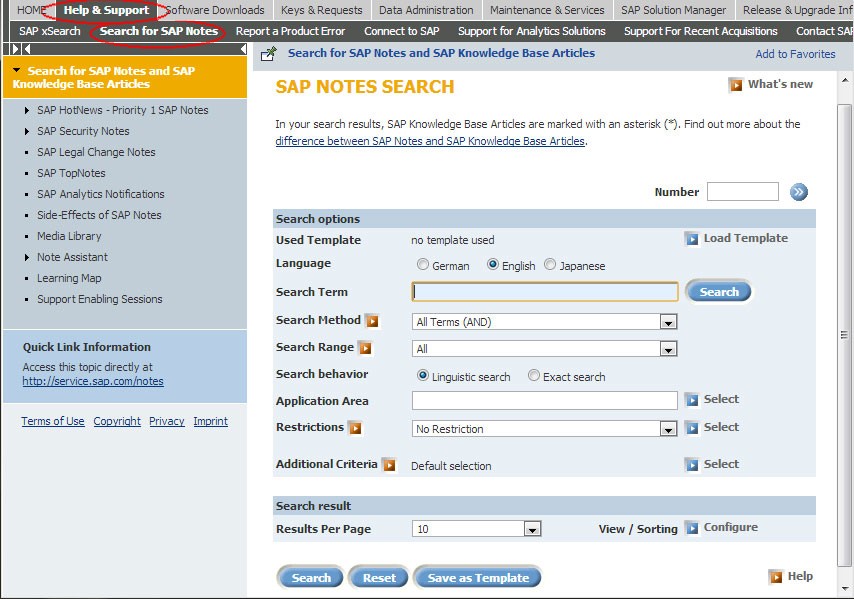Choose Exact search option
The image size is (854, 599).
tap(534, 375)
